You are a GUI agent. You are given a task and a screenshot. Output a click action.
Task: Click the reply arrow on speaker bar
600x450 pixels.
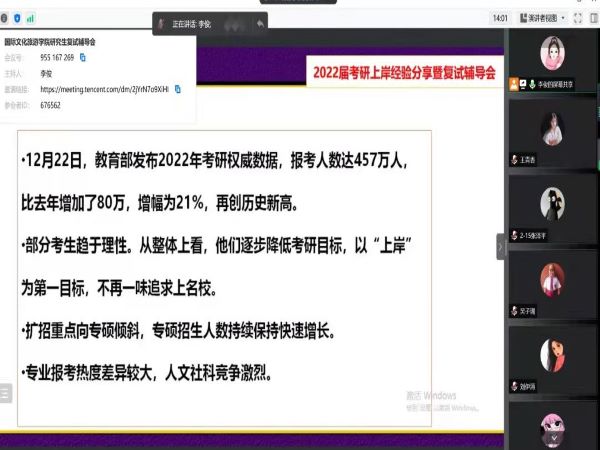[261, 22]
